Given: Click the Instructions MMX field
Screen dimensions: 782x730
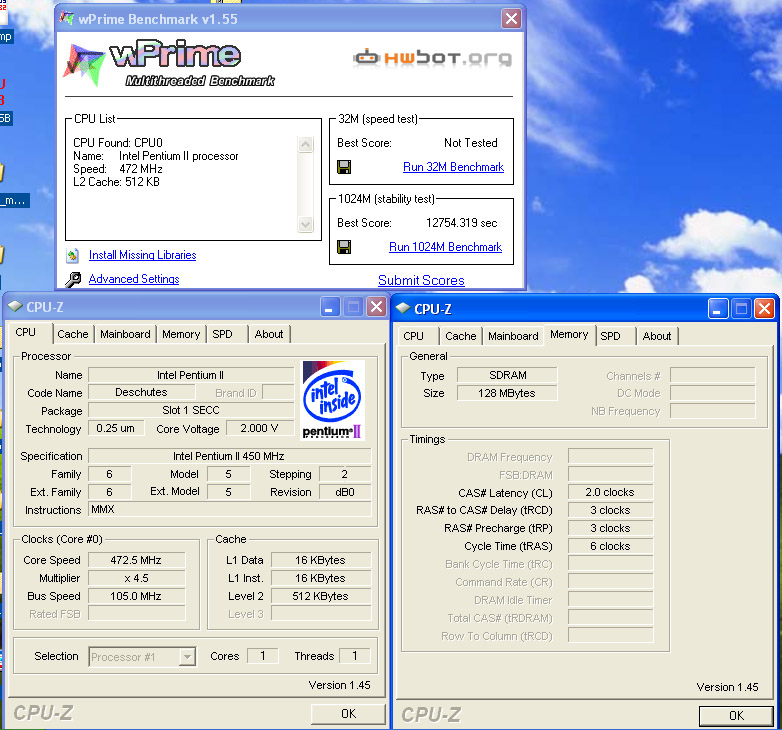Looking at the screenshot, I should click(229, 509).
